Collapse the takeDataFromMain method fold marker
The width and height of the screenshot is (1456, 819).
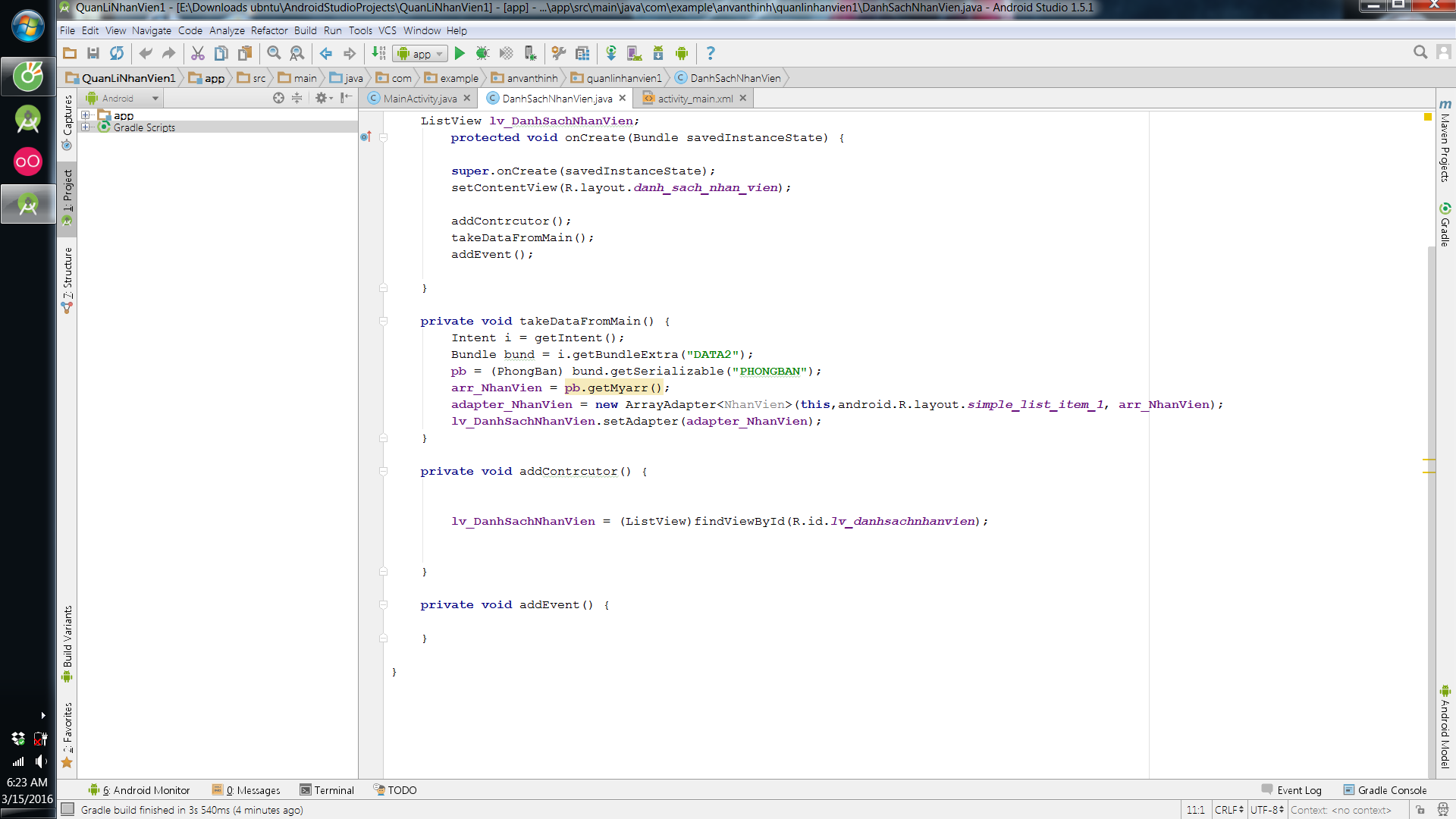384,321
